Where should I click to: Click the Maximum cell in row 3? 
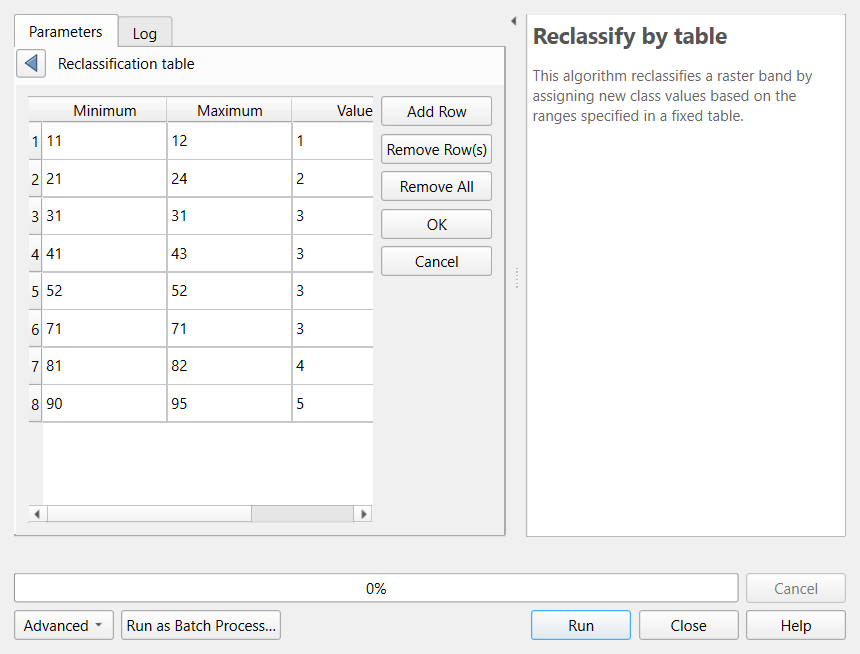229,216
